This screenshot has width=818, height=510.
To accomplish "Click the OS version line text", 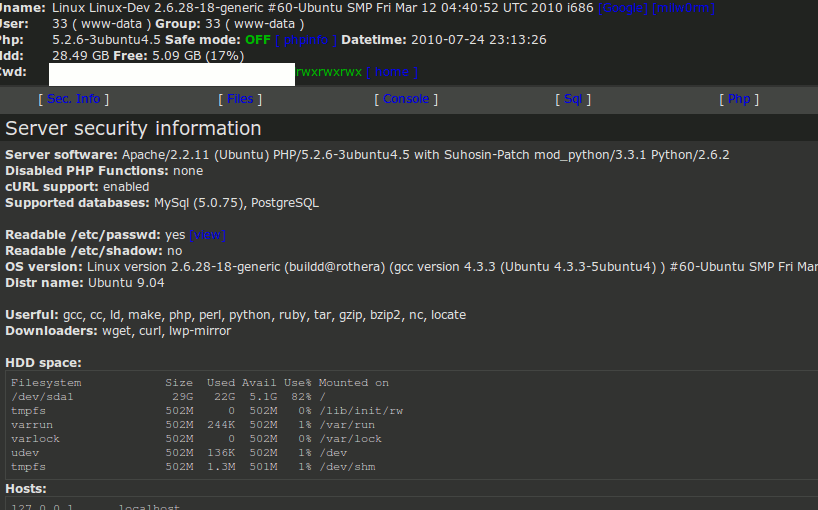I will coord(412,267).
